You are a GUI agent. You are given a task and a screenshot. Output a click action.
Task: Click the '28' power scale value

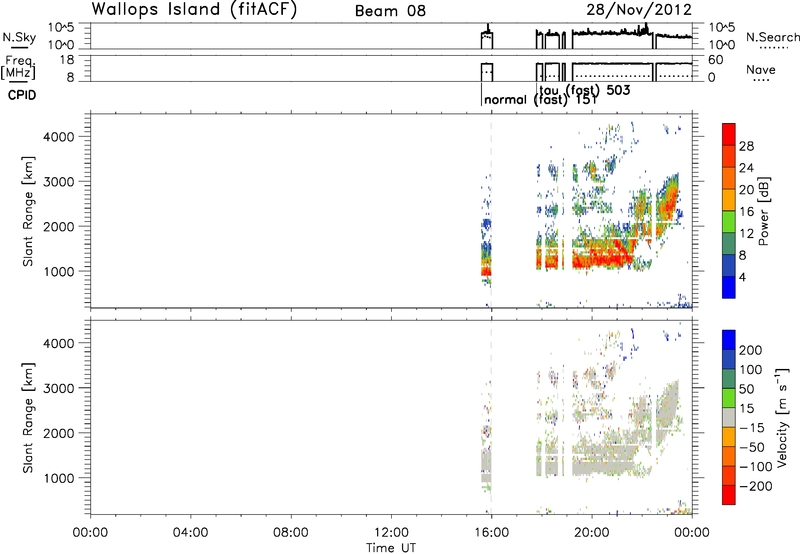[x=746, y=146]
